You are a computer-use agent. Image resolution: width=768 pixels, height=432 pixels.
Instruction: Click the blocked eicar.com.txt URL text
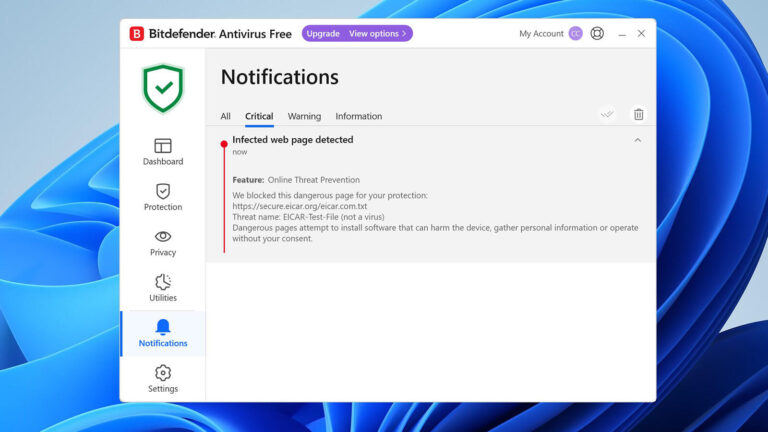300,206
